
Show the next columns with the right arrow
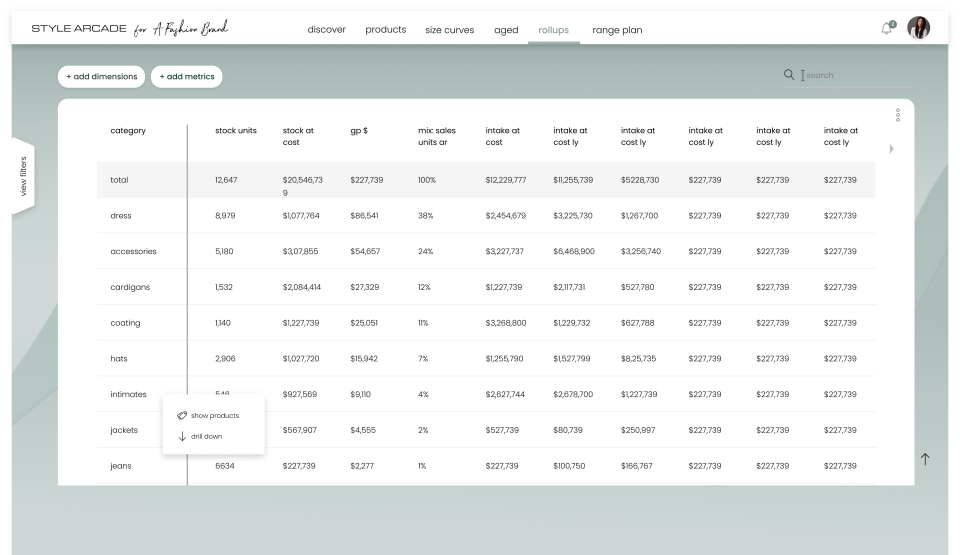click(891, 149)
